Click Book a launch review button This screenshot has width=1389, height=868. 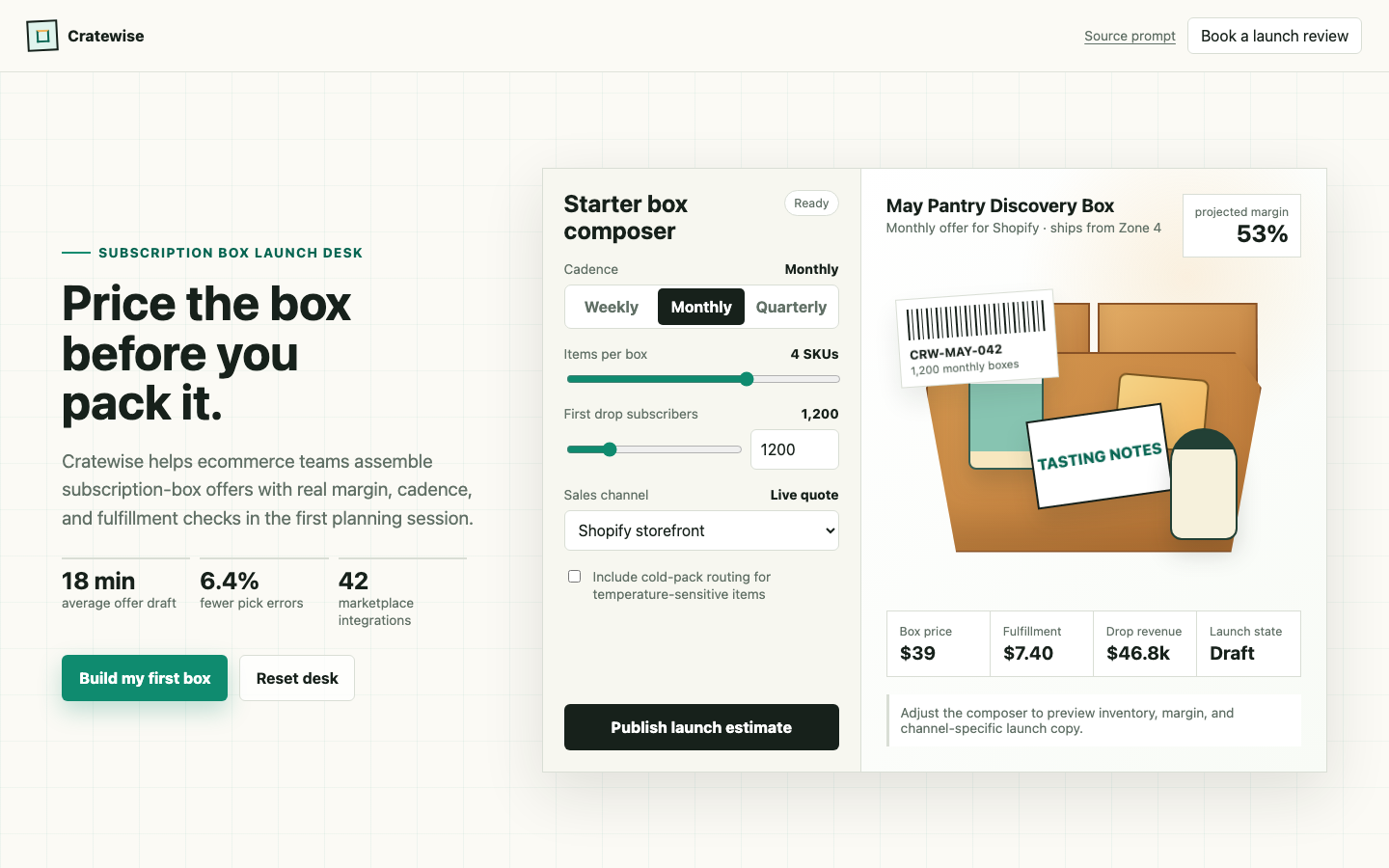[1274, 36]
